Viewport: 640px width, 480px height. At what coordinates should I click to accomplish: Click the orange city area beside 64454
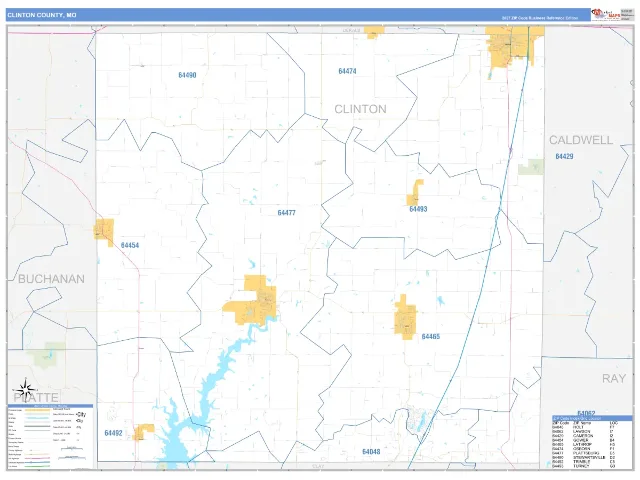tap(104, 232)
